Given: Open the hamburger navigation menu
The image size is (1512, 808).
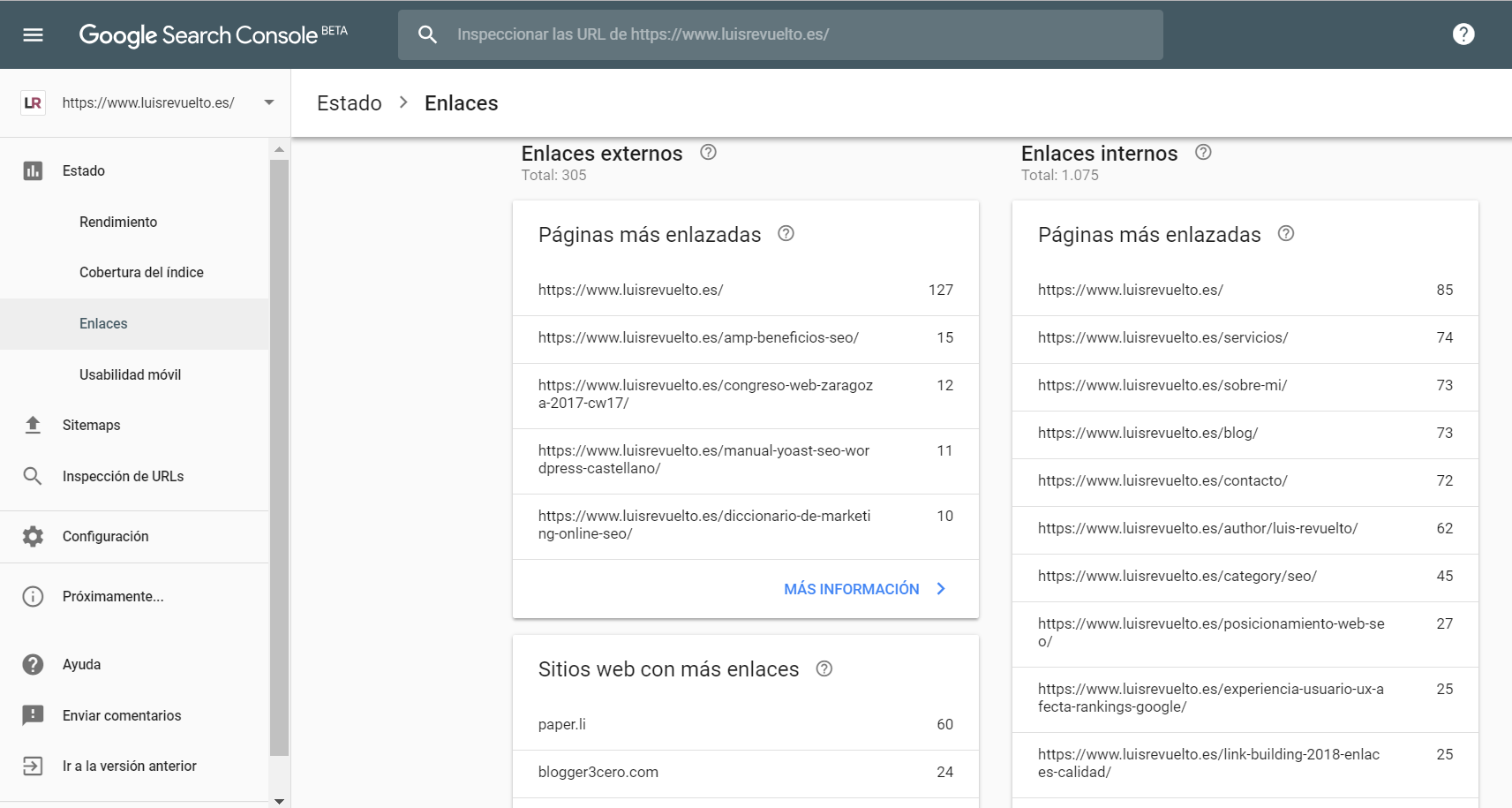Looking at the screenshot, I should click(x=33, y=34).
